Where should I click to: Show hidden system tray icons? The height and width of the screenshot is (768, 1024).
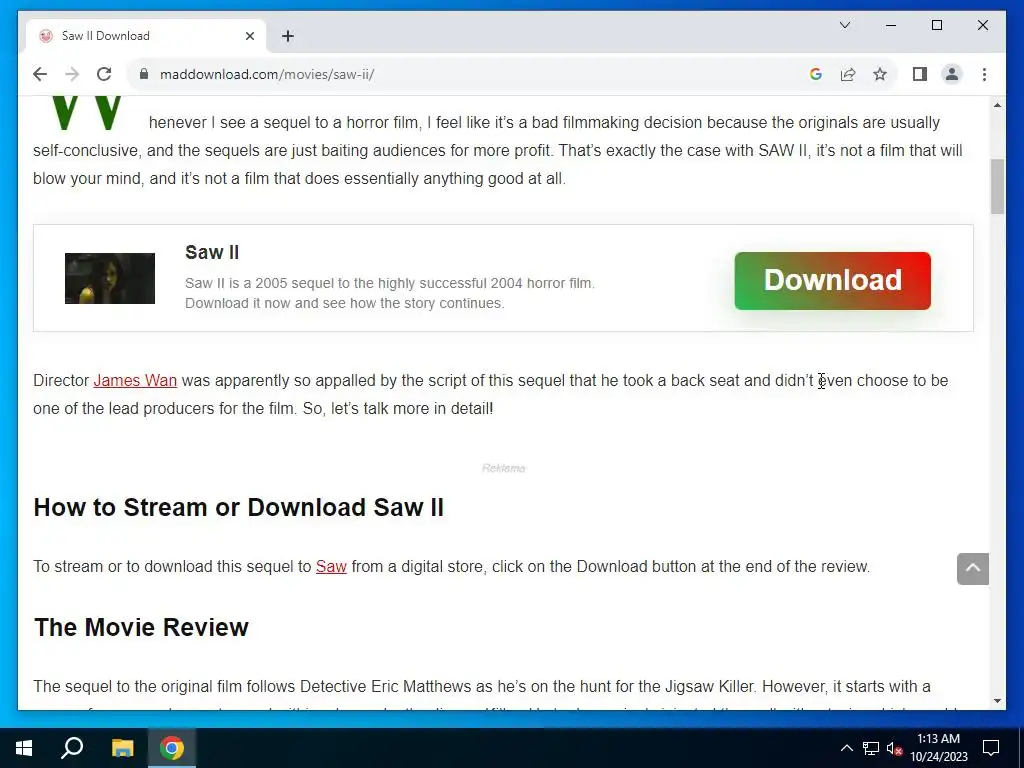point(846,748)
